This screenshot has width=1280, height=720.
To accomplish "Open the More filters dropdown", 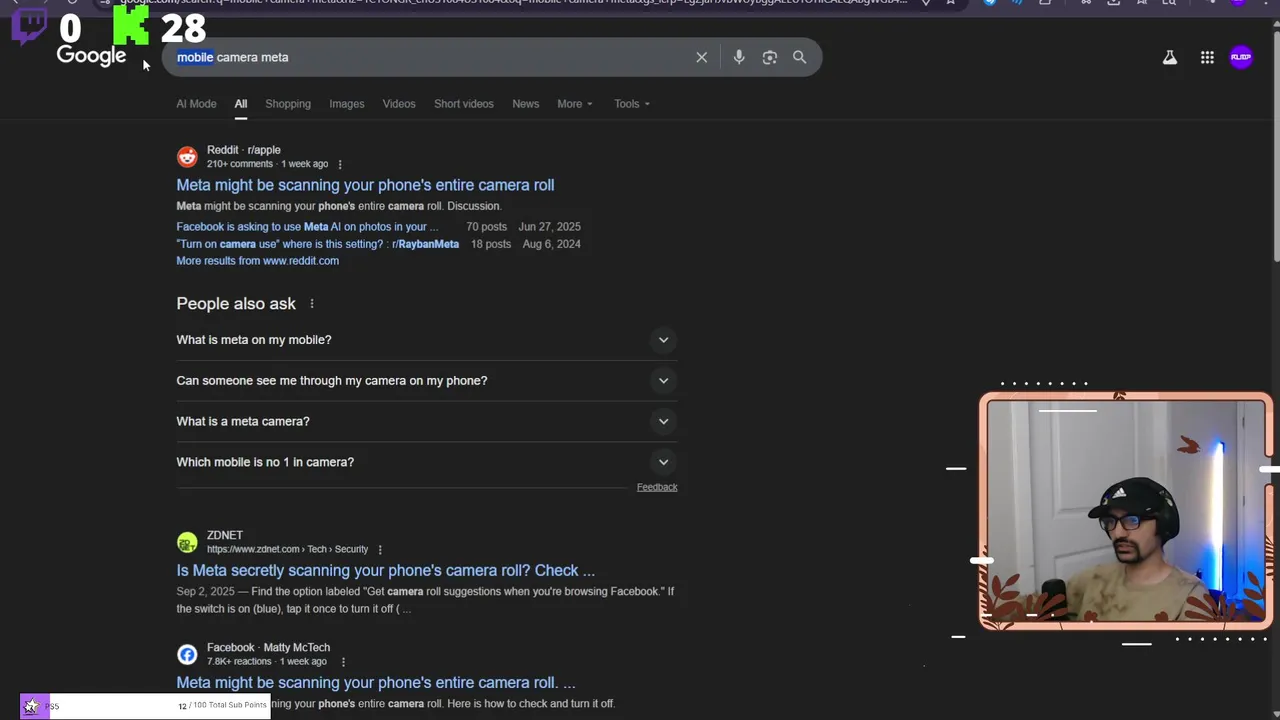I will (x=575, y=104).
